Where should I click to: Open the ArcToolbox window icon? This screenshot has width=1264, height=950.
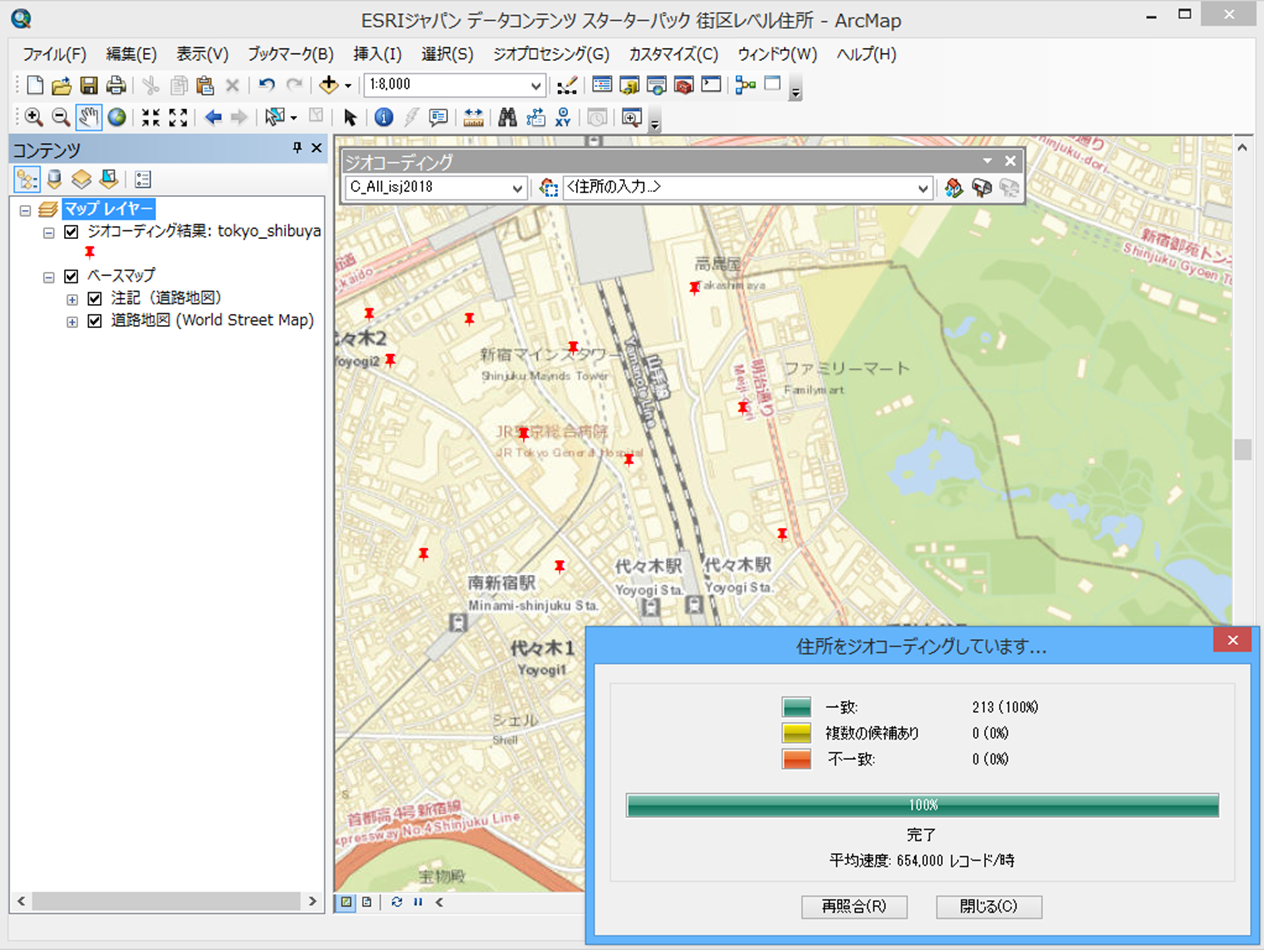coord(683,85)
